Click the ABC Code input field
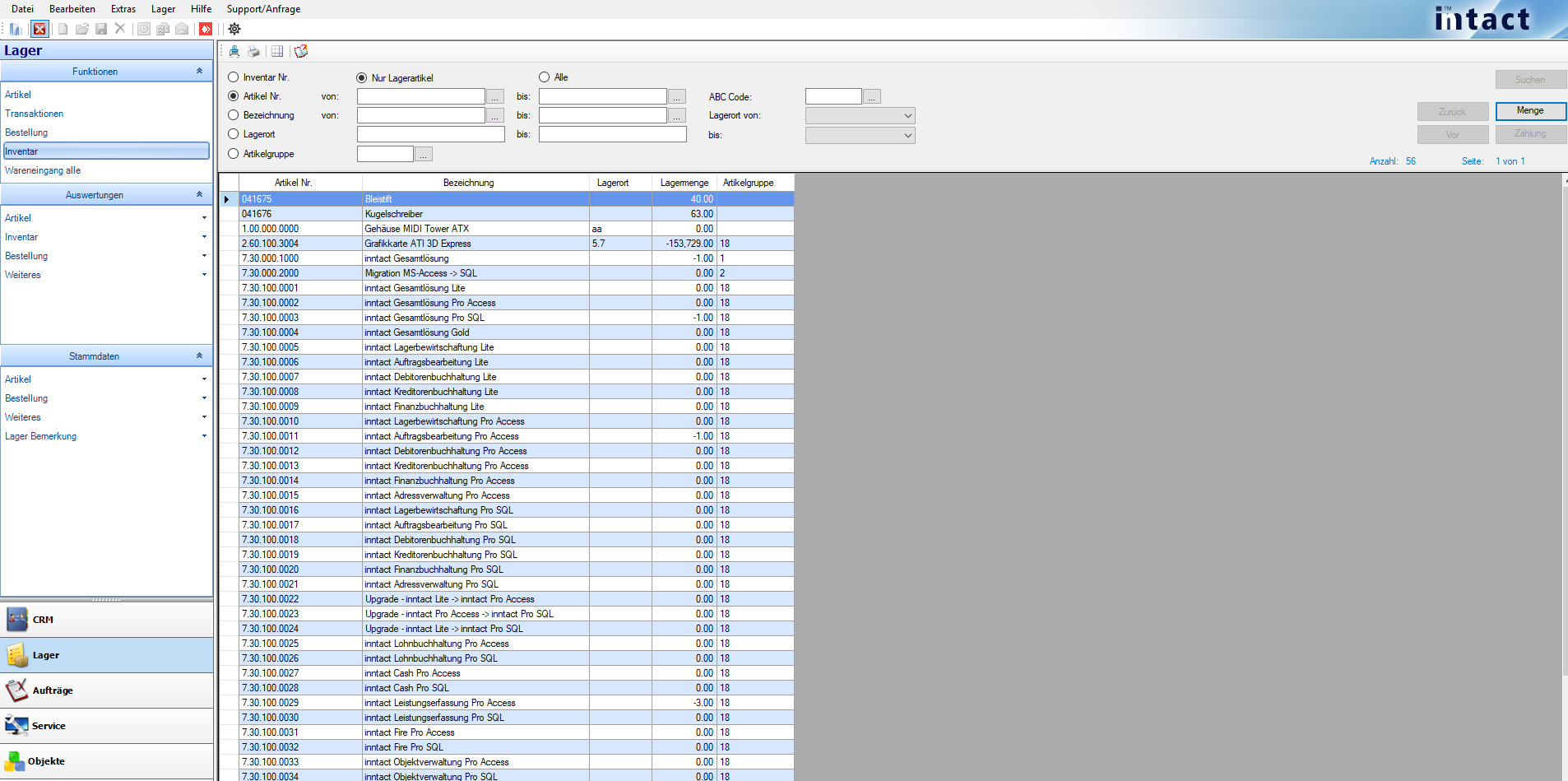The height and width of the screenshot is (781, 1568). [x=833, y=96]
